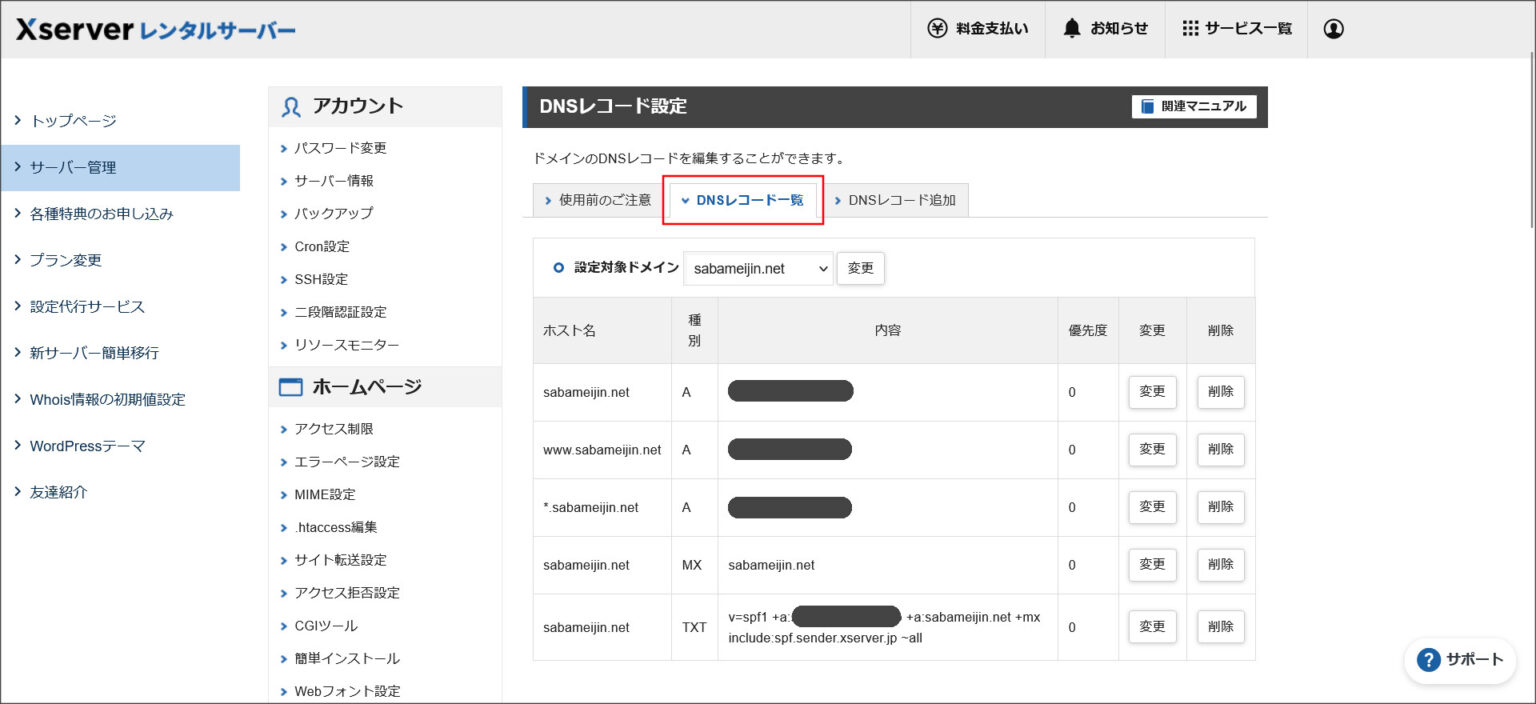
Task: Click the お知らせ notification bell
Action: click(1105, 29)
